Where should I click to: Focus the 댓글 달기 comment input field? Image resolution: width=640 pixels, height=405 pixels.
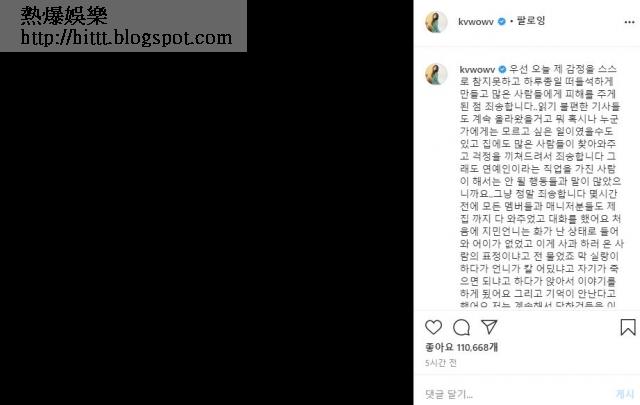514,394
